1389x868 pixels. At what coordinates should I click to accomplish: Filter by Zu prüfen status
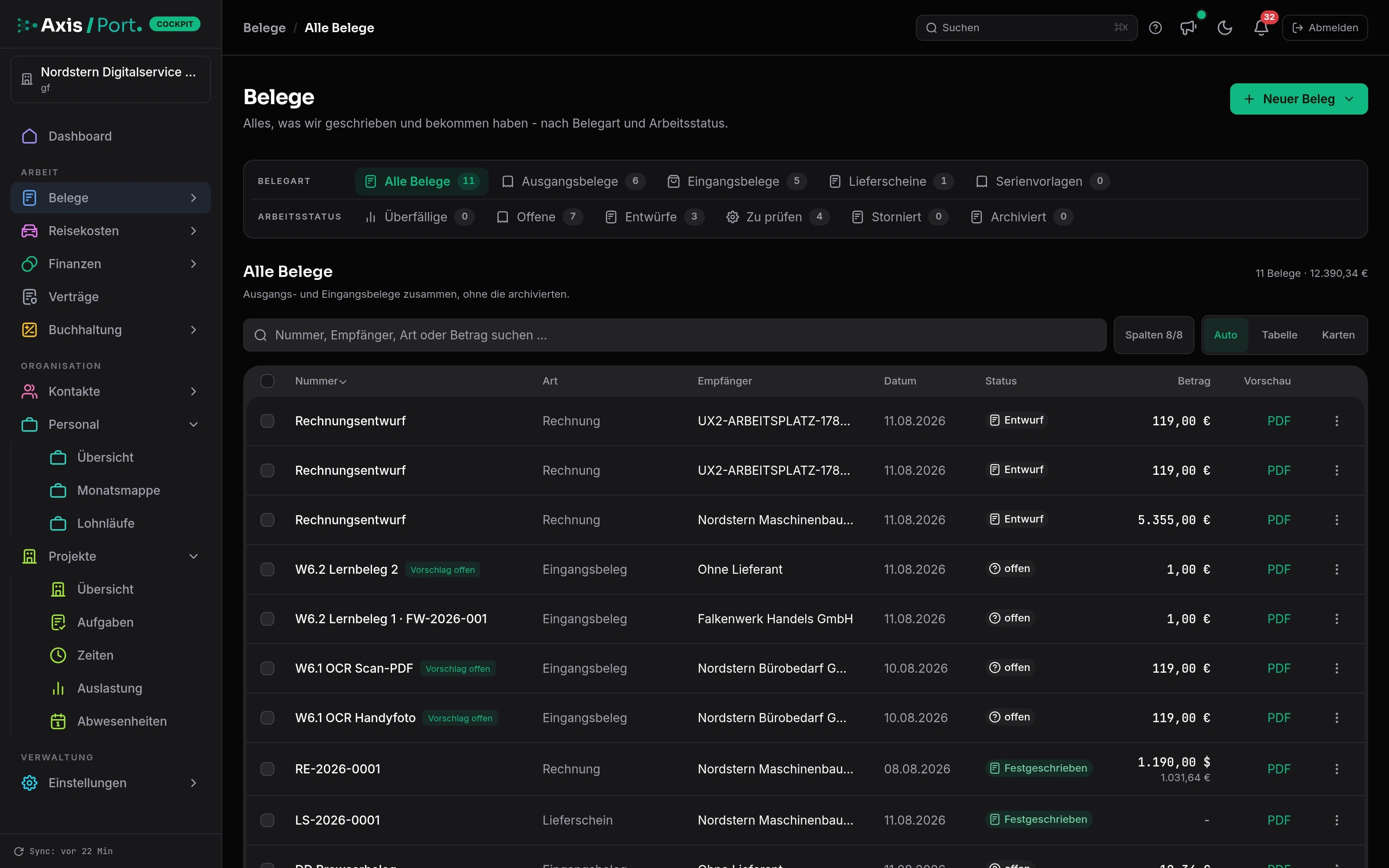click(x=777, y=217)
